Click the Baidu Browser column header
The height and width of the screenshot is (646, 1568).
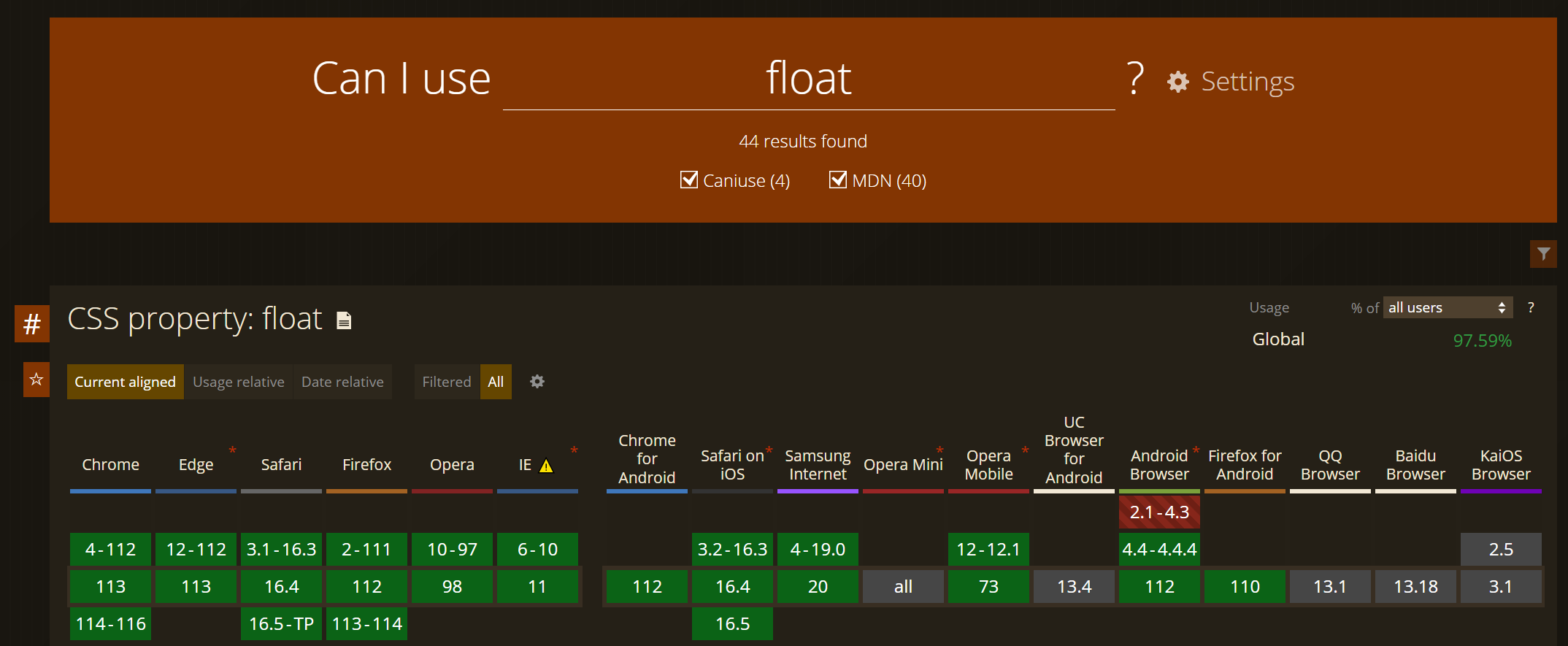1416,465
